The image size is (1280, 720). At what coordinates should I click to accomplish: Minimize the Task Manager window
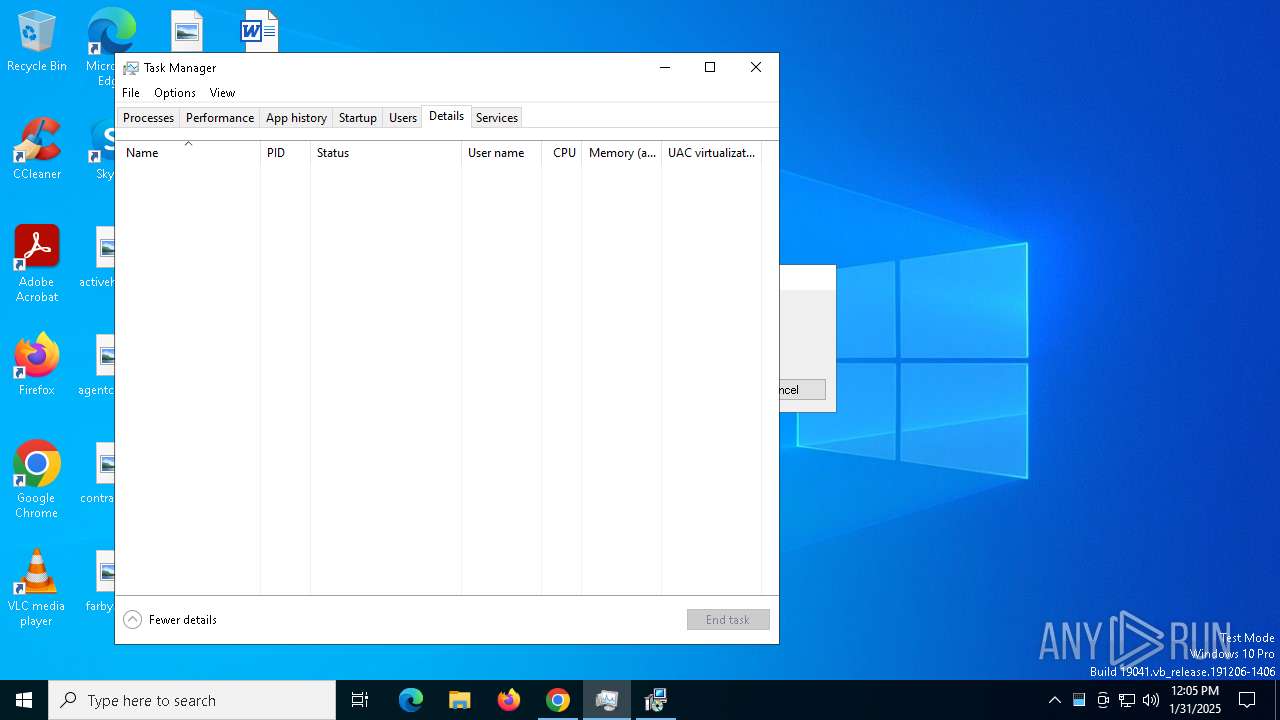(665, 67)
